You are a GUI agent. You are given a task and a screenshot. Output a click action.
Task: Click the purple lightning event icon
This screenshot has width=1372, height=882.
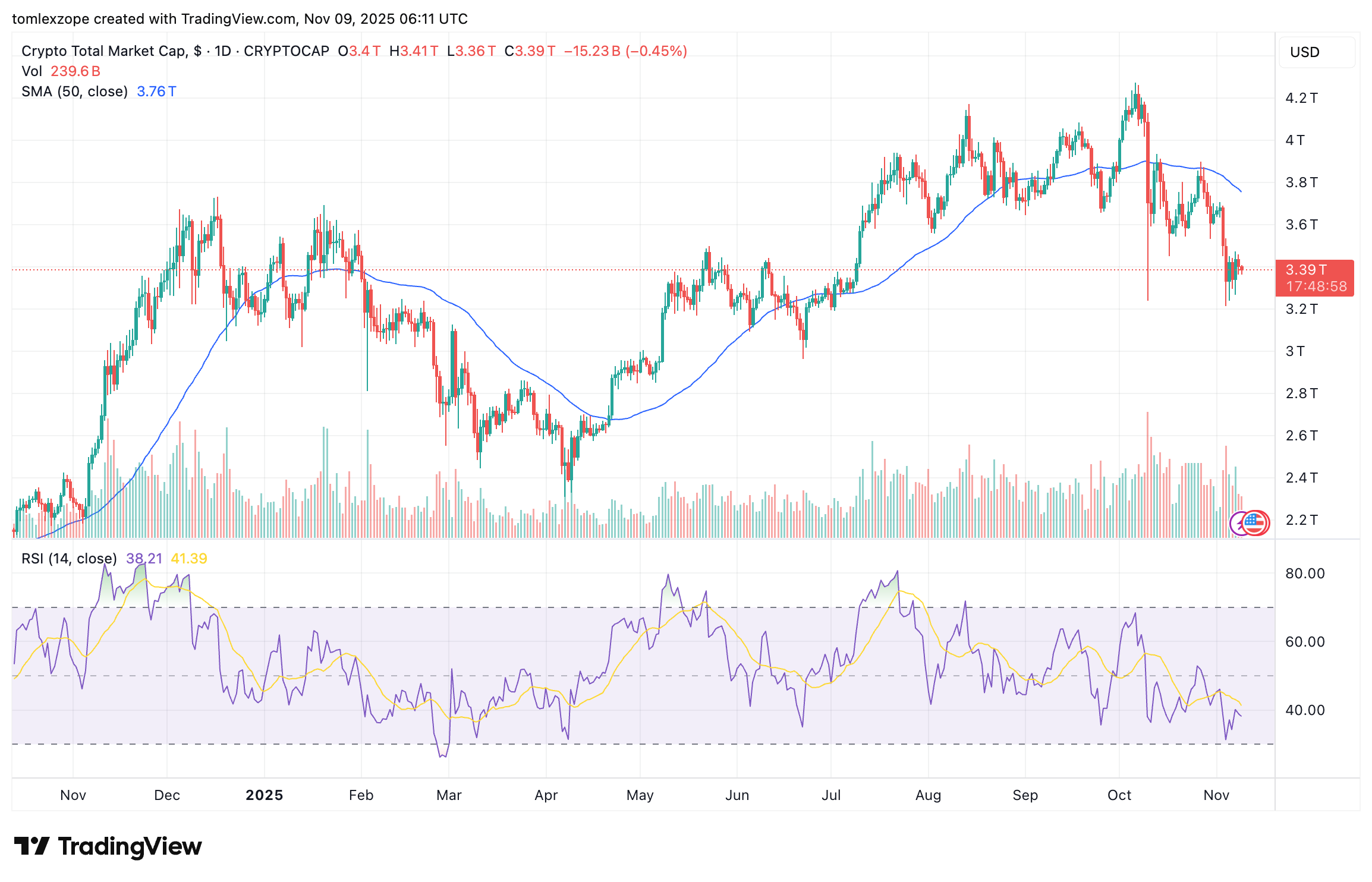(1239, 523)
